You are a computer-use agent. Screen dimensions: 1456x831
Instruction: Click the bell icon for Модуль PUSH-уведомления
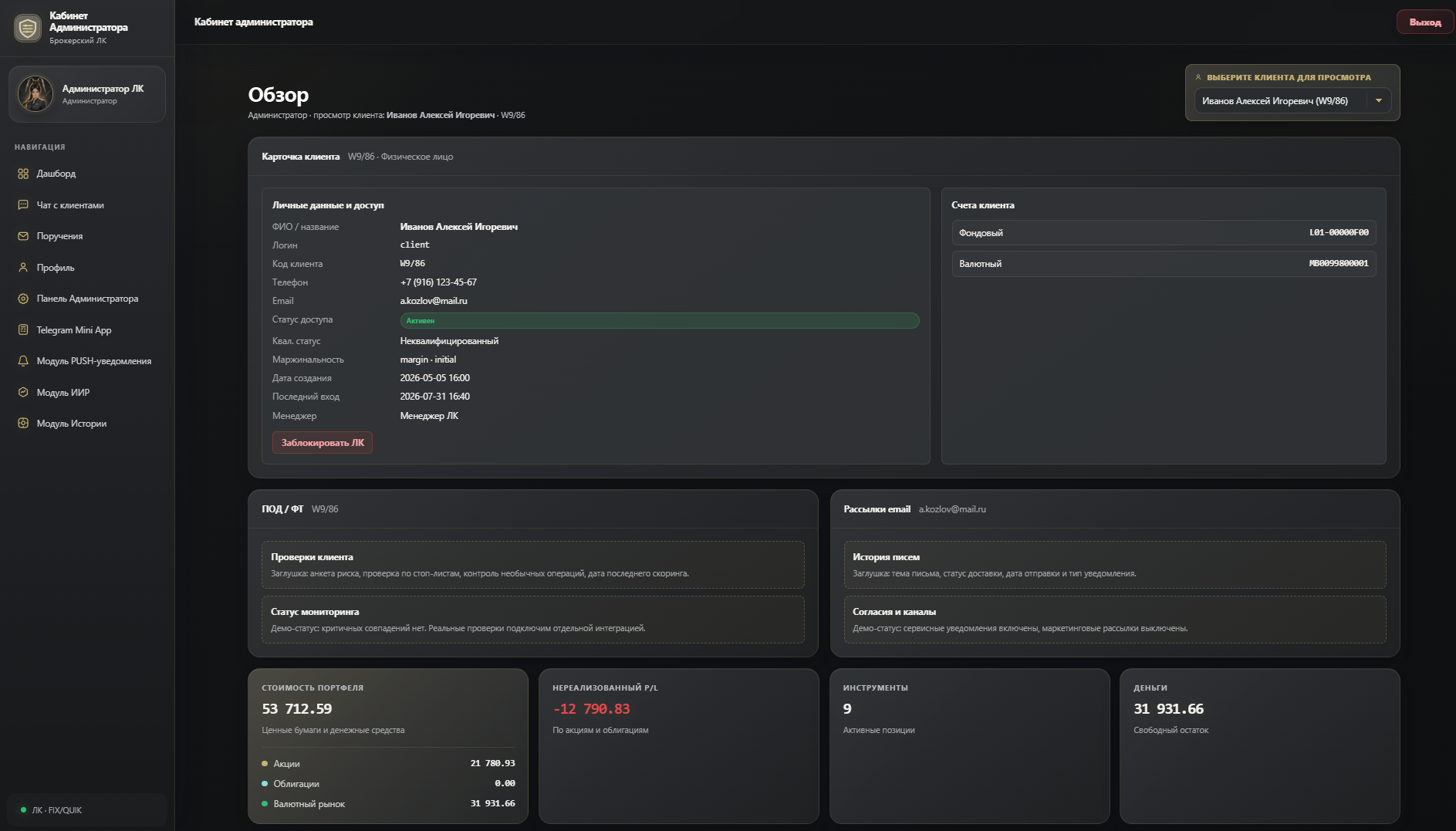click(x=23, y=361)
